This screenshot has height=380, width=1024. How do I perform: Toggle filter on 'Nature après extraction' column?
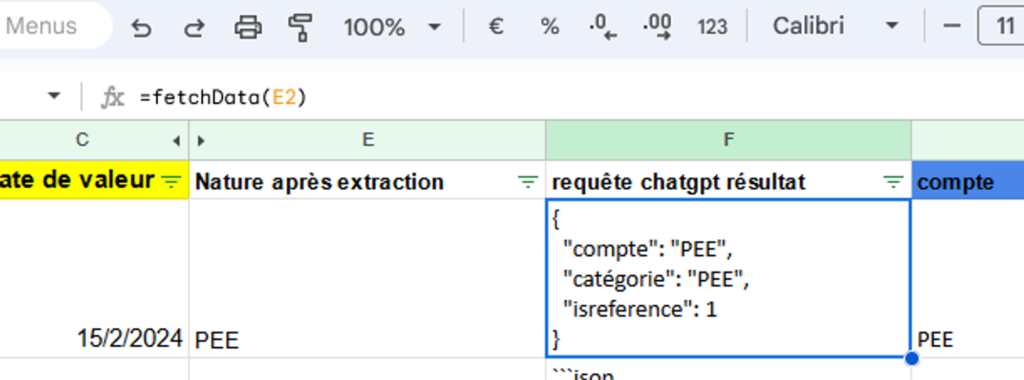527,182
